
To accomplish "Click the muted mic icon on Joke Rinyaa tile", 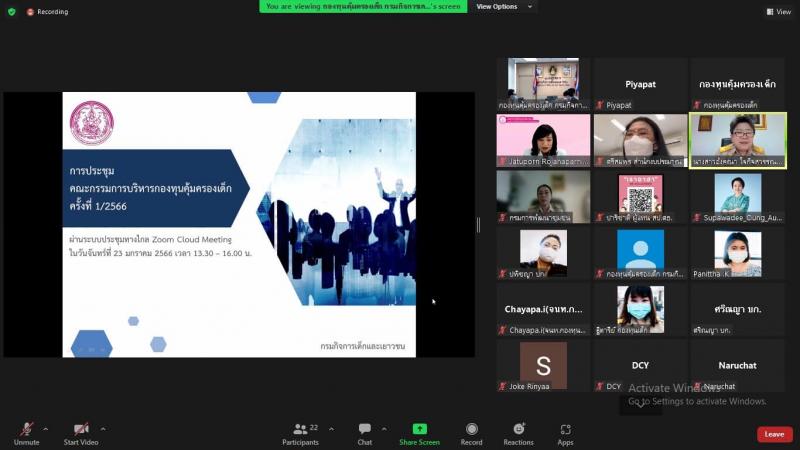I will 503,386.
